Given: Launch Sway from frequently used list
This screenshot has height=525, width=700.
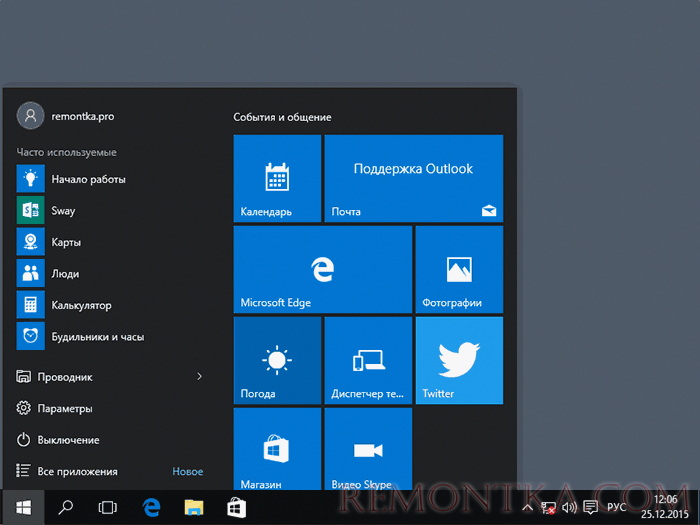Looking at the screenshot, I should point(62,211).
